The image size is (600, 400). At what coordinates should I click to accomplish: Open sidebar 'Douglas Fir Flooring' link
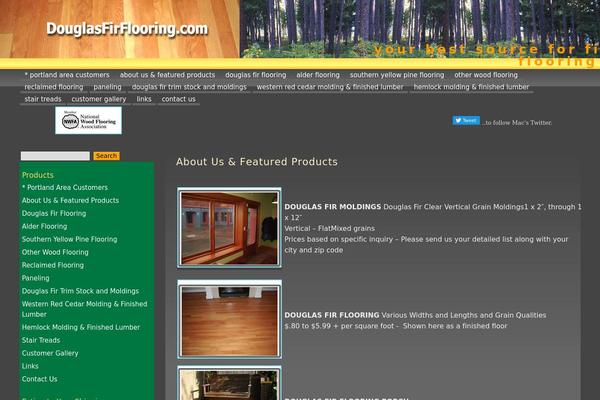click(54, 214)
